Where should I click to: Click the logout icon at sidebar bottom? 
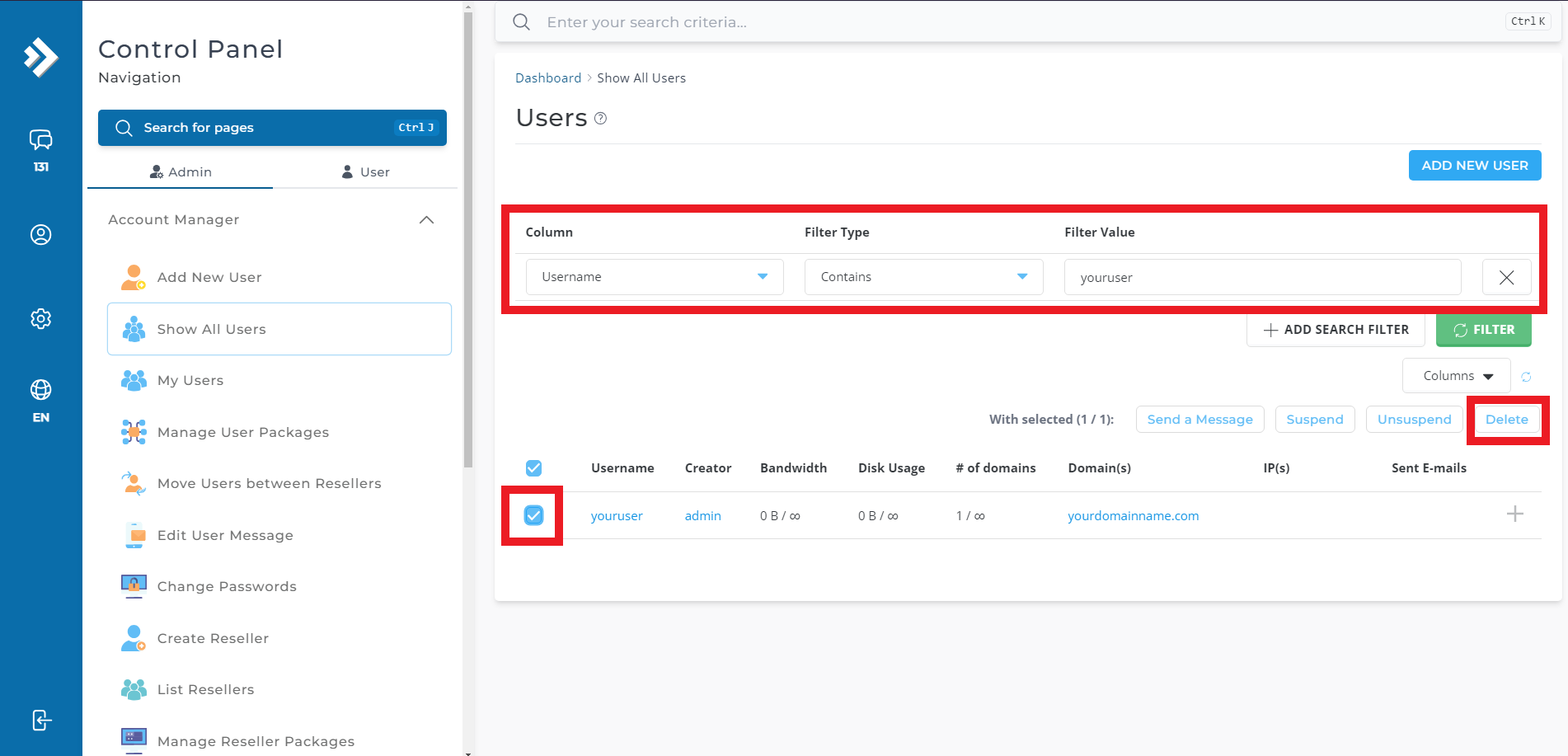tap(41, 720)
